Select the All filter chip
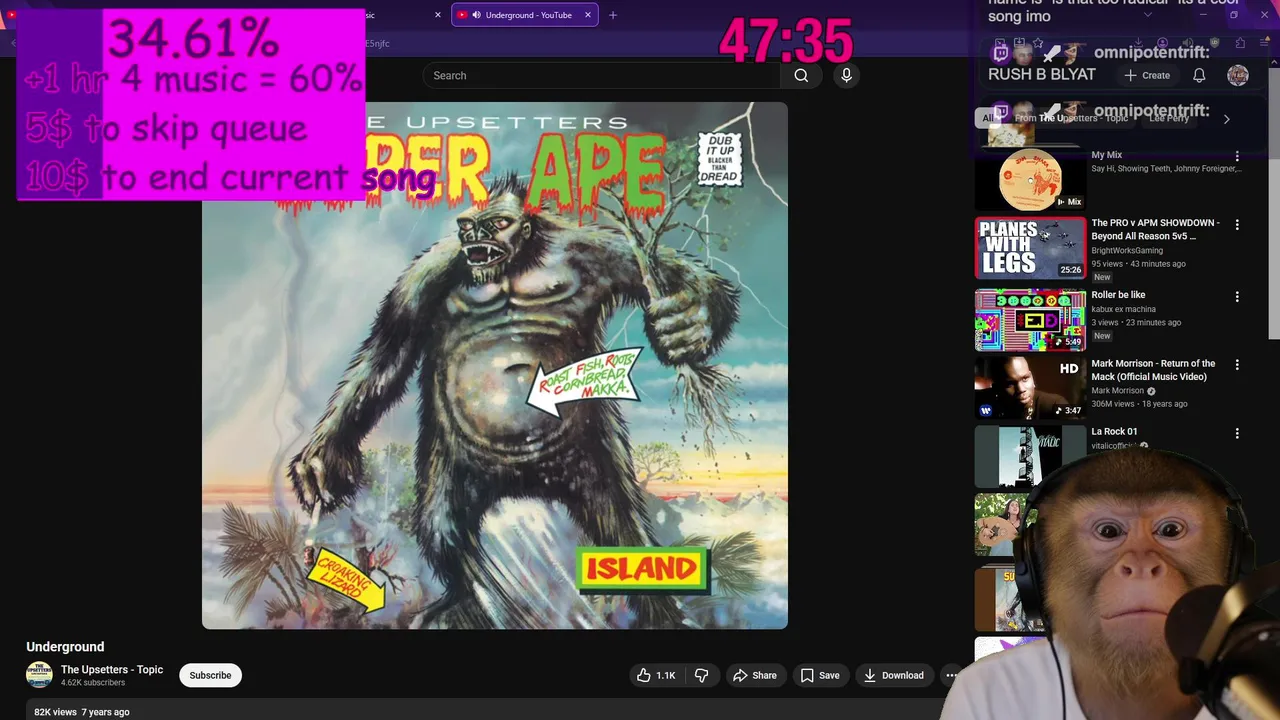1280x720 pixels. (x=987, y=118)
